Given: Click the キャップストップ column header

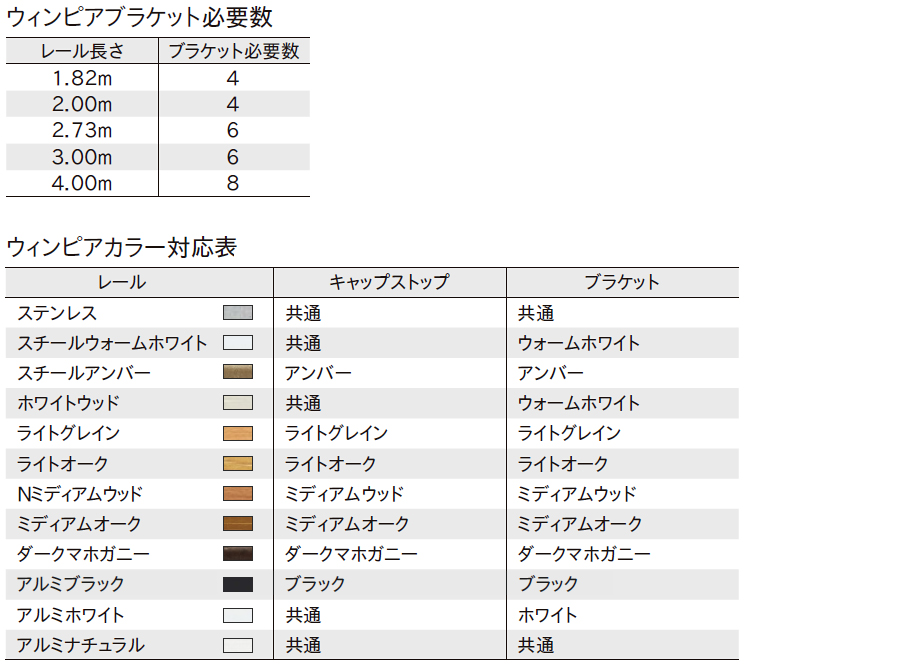Looking at the screenshot, I should 389,282.
